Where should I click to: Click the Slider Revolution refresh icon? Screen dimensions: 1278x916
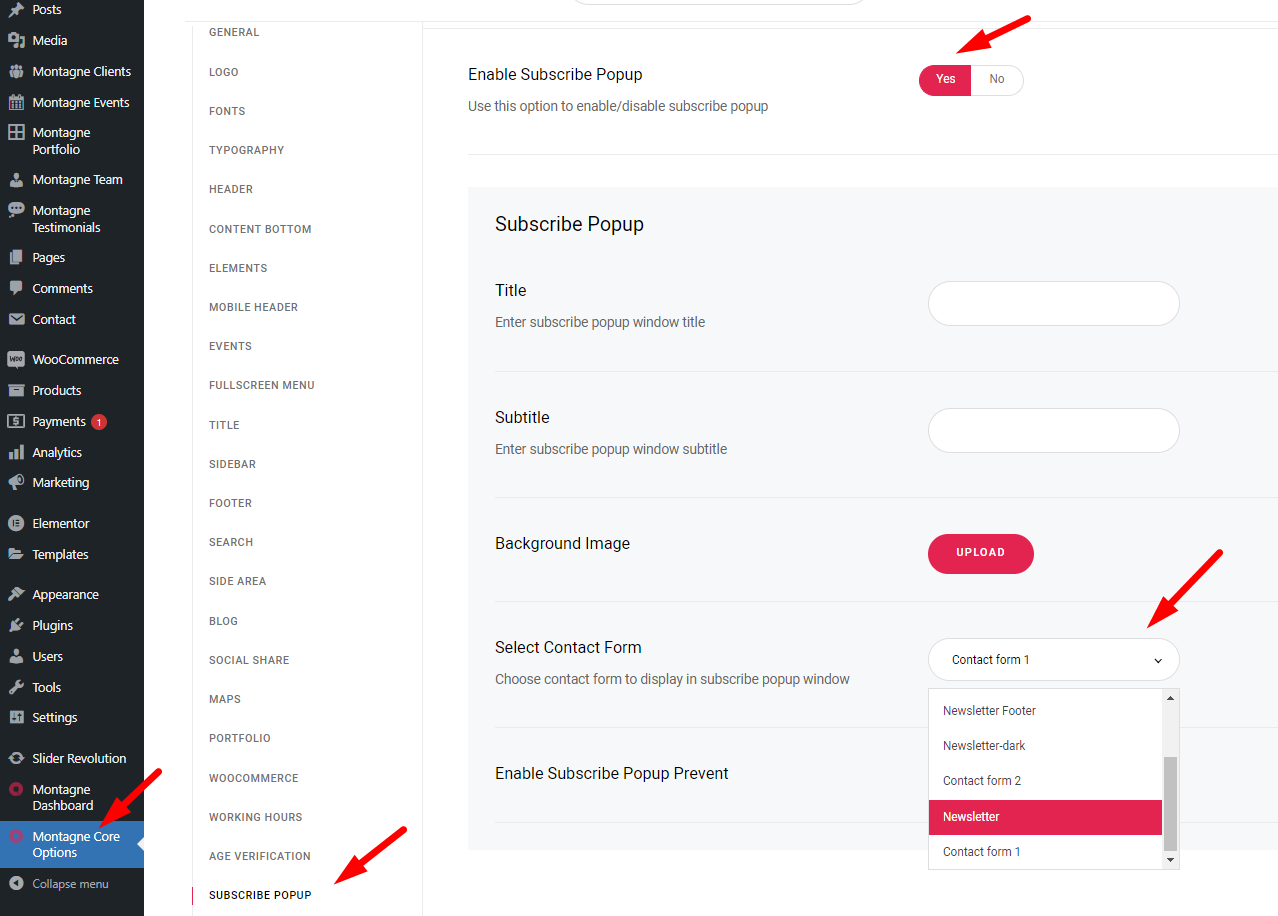(x=16, y=758)
